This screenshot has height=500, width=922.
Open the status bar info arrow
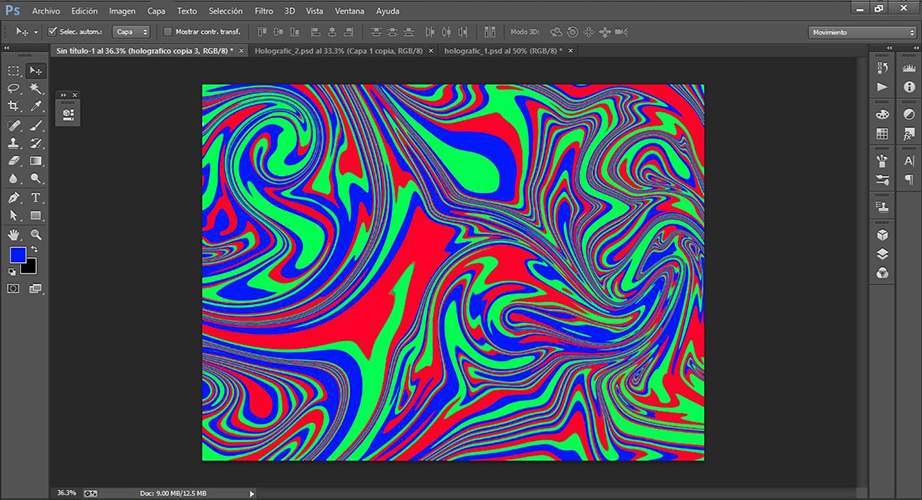(252, 494)
